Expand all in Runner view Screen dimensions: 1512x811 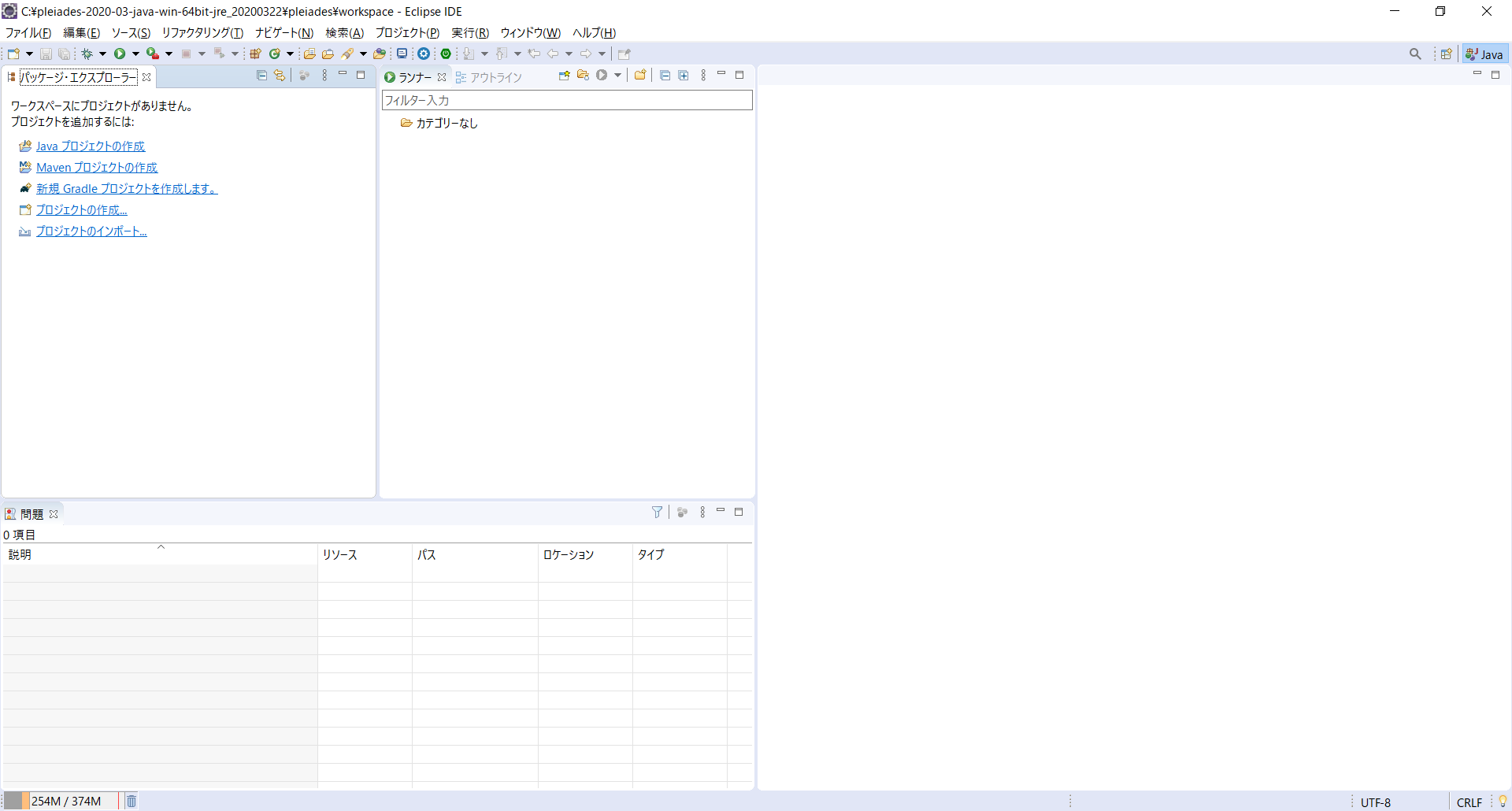click(x=684, y=76)
